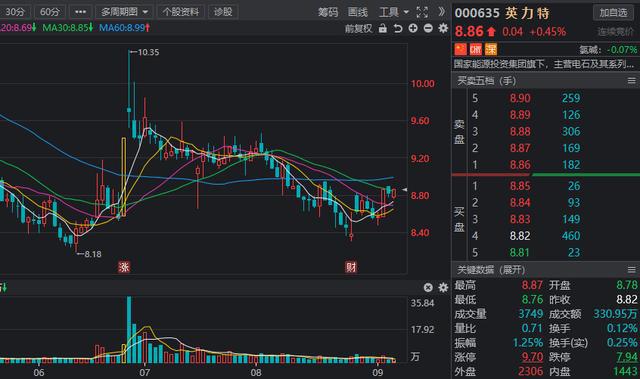The height and width of the screenshot is (379, 640).
Task: Click sell level 3 price 8.88
Action: 520,131
